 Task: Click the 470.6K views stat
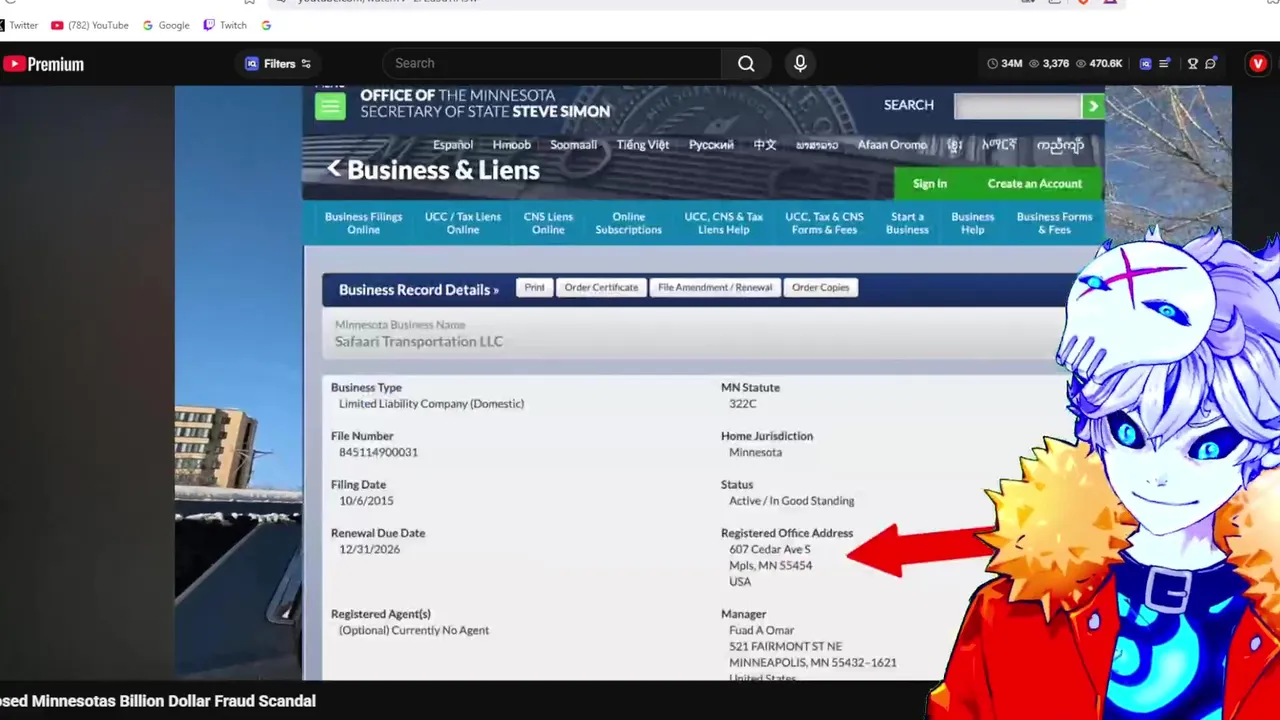click(1099, 63)
